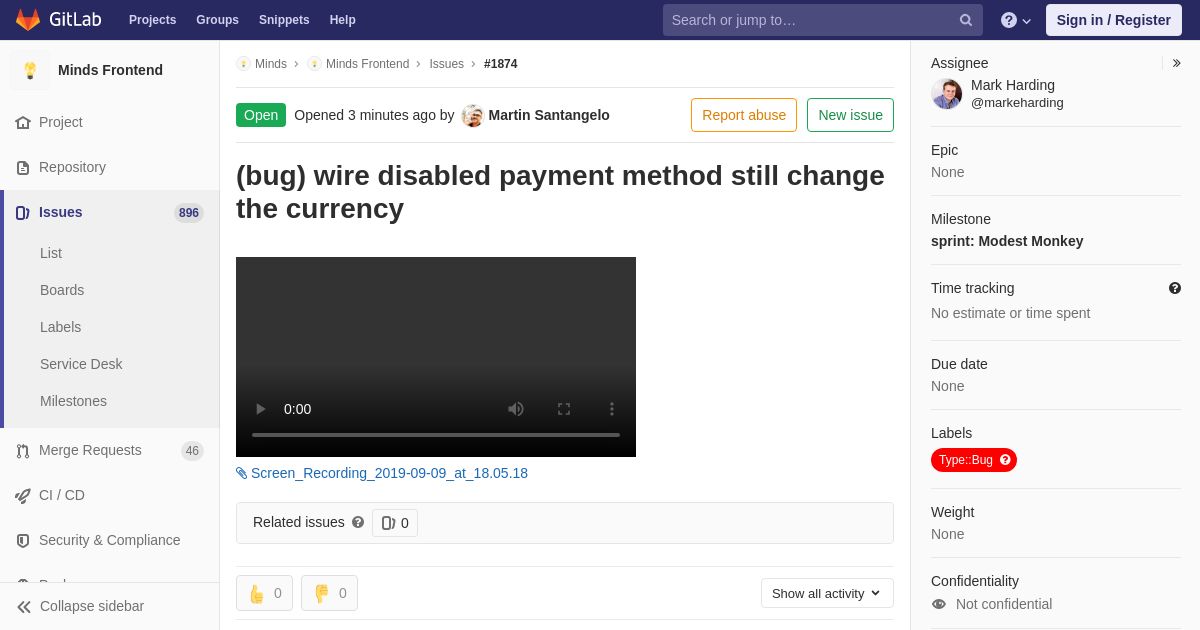Click the #1874 breadcrumb text
1200x630 pixels.
(501, 64)
